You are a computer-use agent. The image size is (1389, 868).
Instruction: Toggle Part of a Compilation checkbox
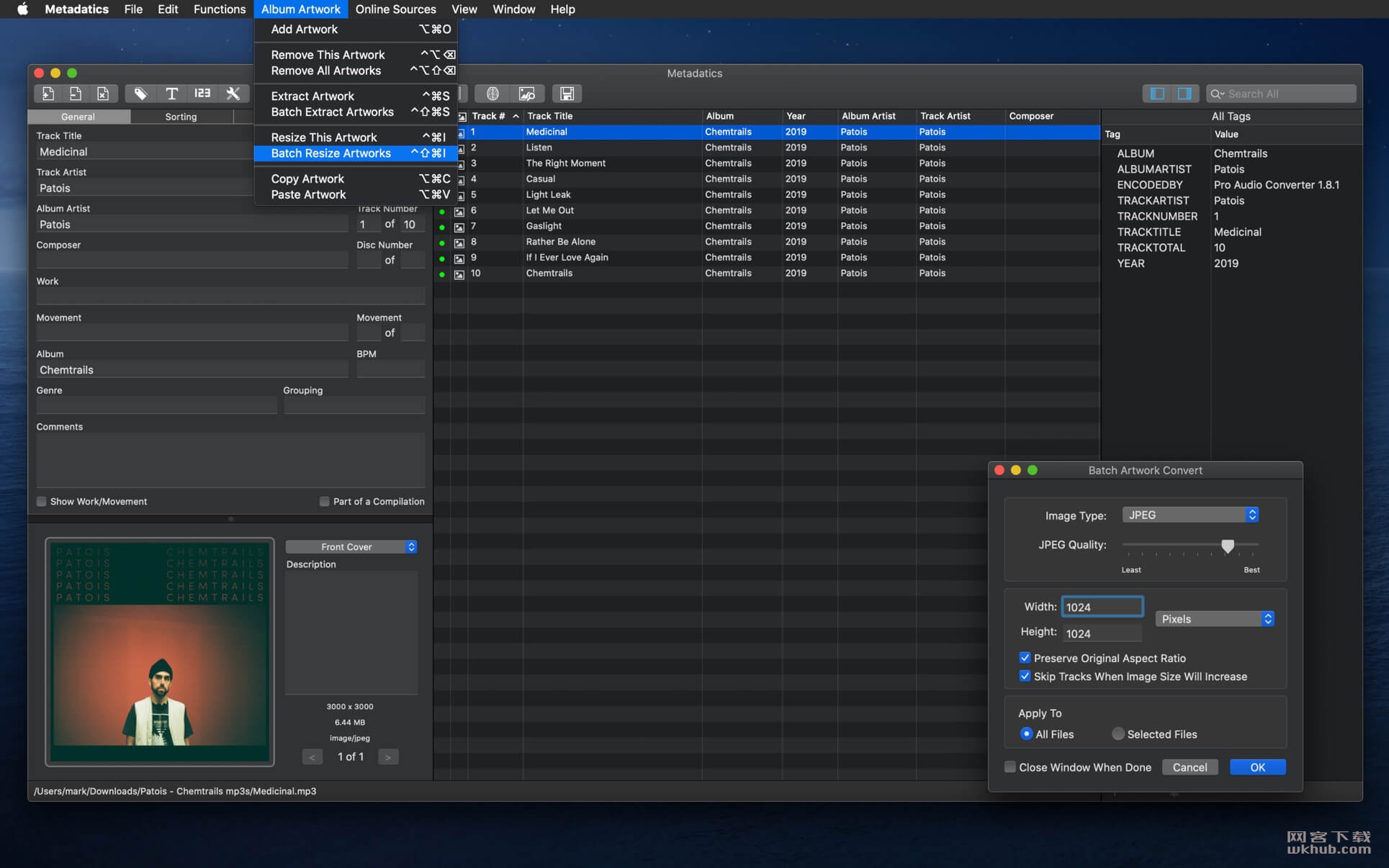[324, 502]
